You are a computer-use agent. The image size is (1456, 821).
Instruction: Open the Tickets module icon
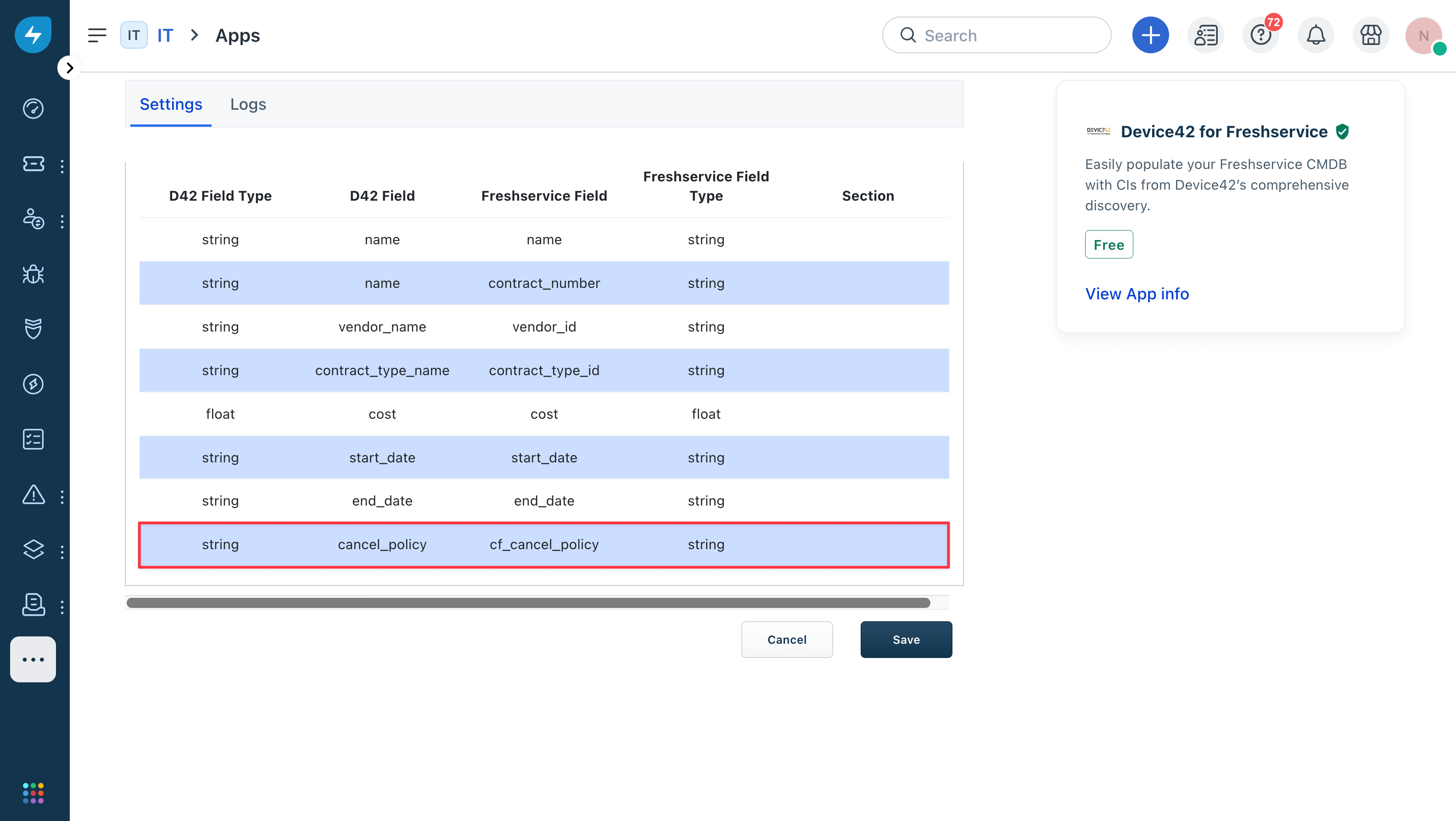(33, 164)
